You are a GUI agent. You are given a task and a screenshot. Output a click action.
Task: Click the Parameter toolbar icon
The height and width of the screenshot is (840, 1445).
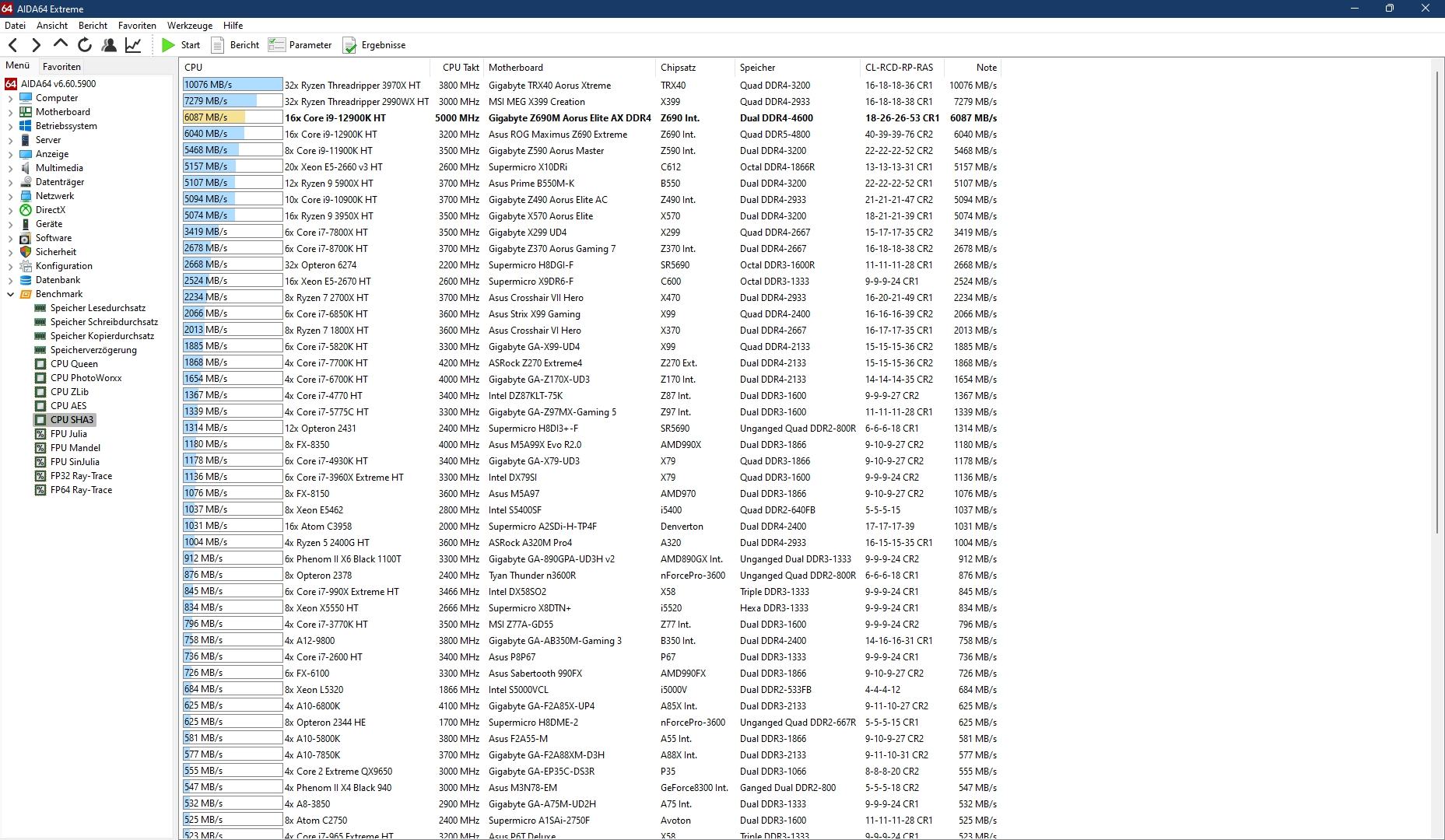[277, 45]
